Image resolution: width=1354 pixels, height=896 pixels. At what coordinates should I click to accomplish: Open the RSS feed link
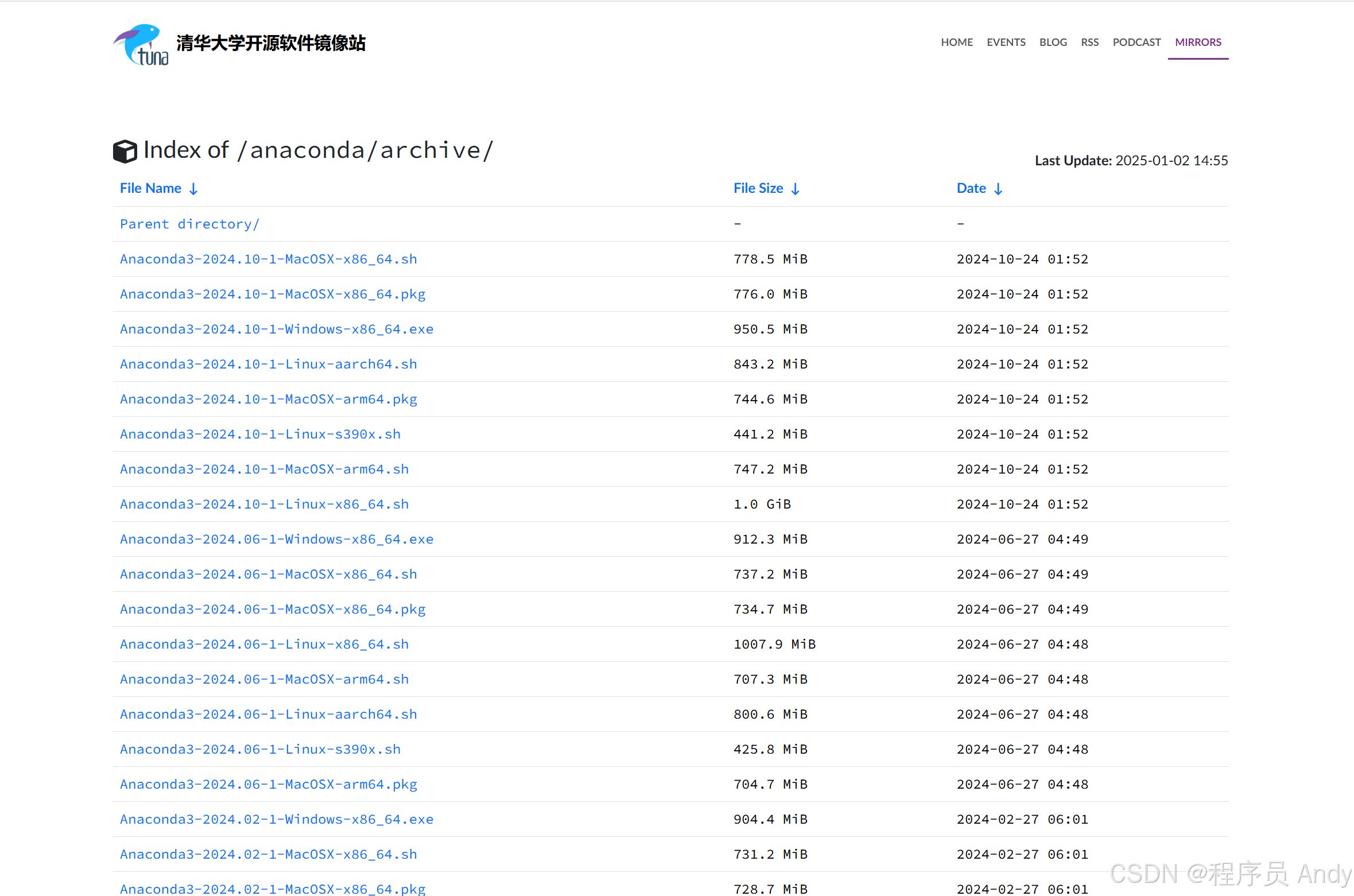tap(1089, 42)
